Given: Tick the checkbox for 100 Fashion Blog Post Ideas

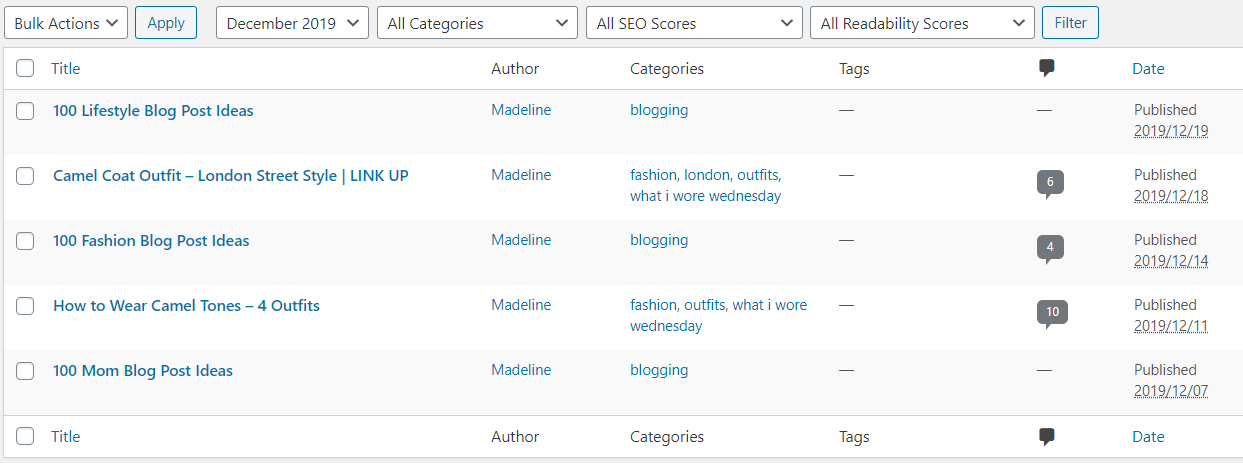Looking at the screenshot, I should [x=25, y=241].
